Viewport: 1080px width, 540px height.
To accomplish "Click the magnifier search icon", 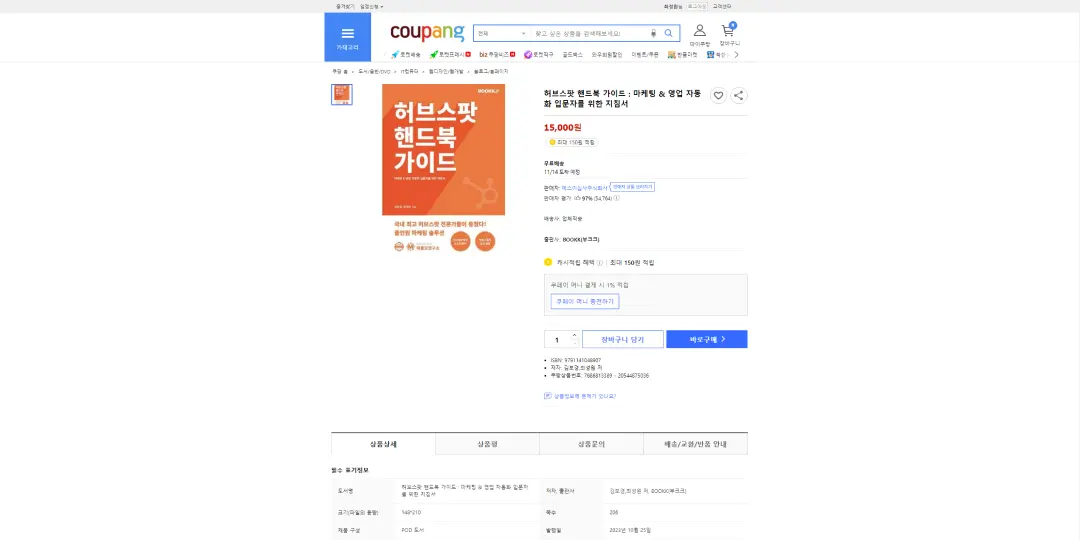I will [x=668, y=33].
